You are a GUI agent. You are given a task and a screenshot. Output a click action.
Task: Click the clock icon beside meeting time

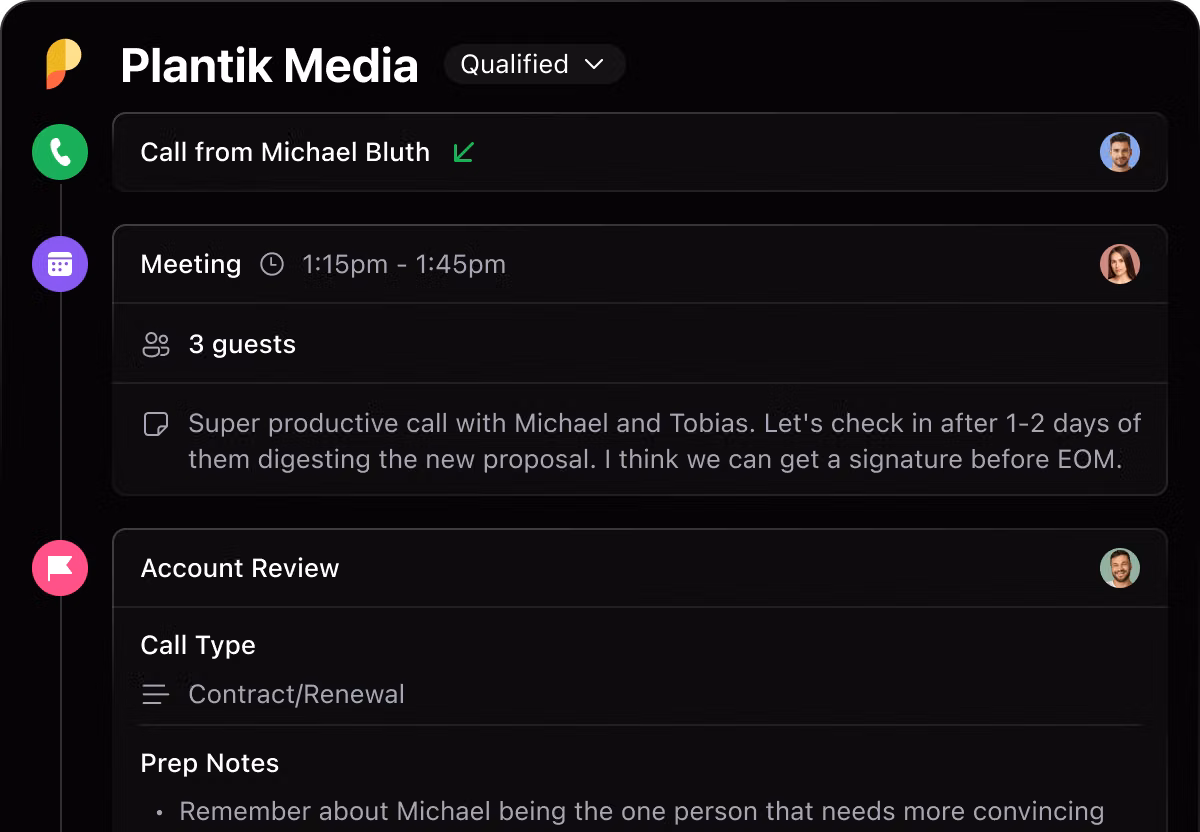tap(272, 264)
